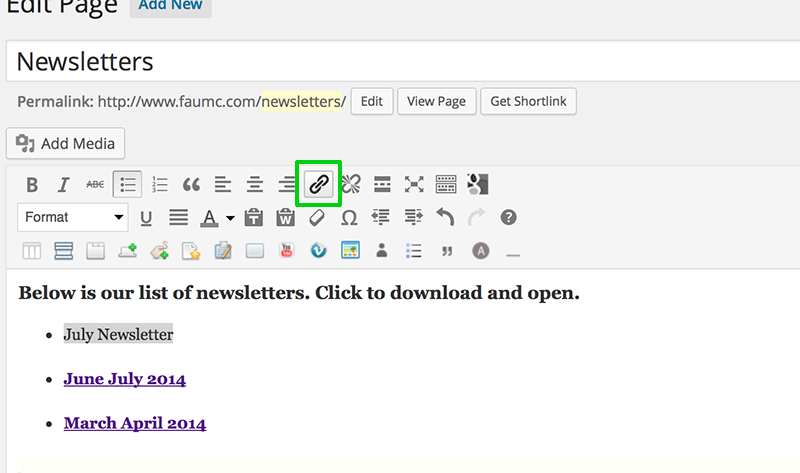Click the Insert More tag icon
The height and width of the screenshot is (473, 800).
[382, 184]
